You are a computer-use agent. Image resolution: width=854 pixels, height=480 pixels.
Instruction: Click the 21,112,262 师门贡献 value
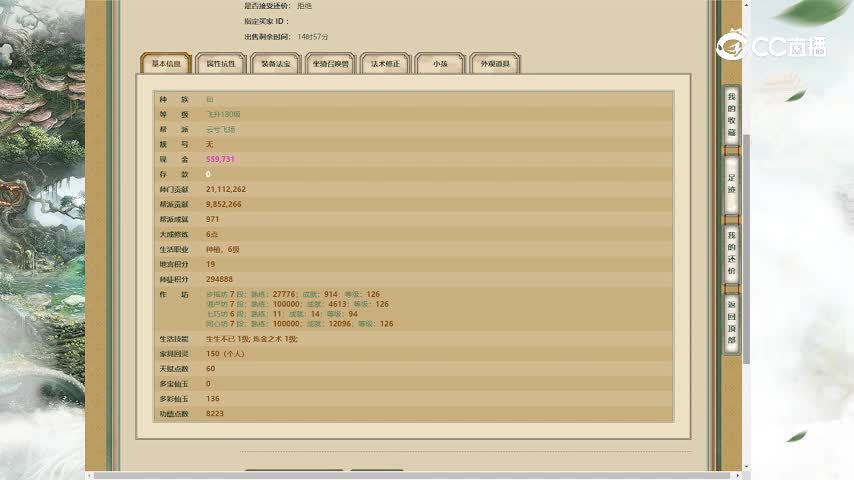pos(226,189)
